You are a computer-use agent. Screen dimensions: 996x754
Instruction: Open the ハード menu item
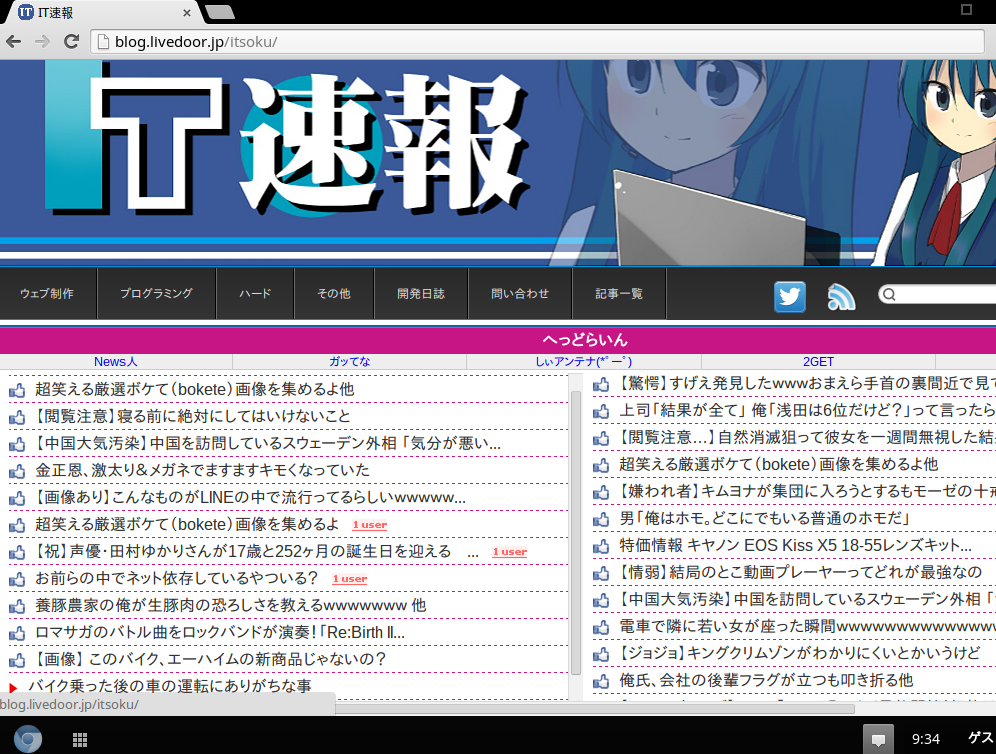(x=255, y=293)
